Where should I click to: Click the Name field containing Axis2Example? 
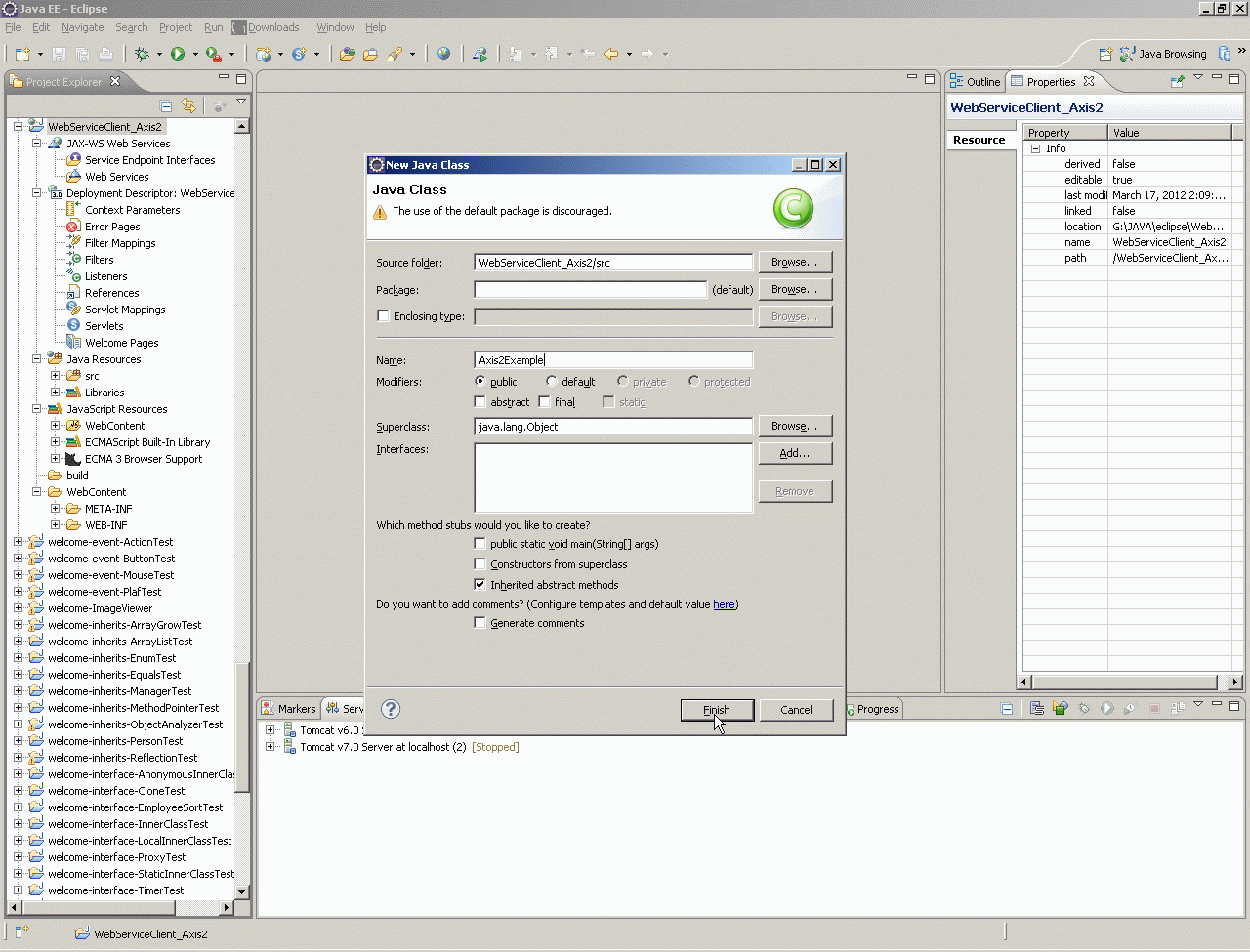(613, 359)
